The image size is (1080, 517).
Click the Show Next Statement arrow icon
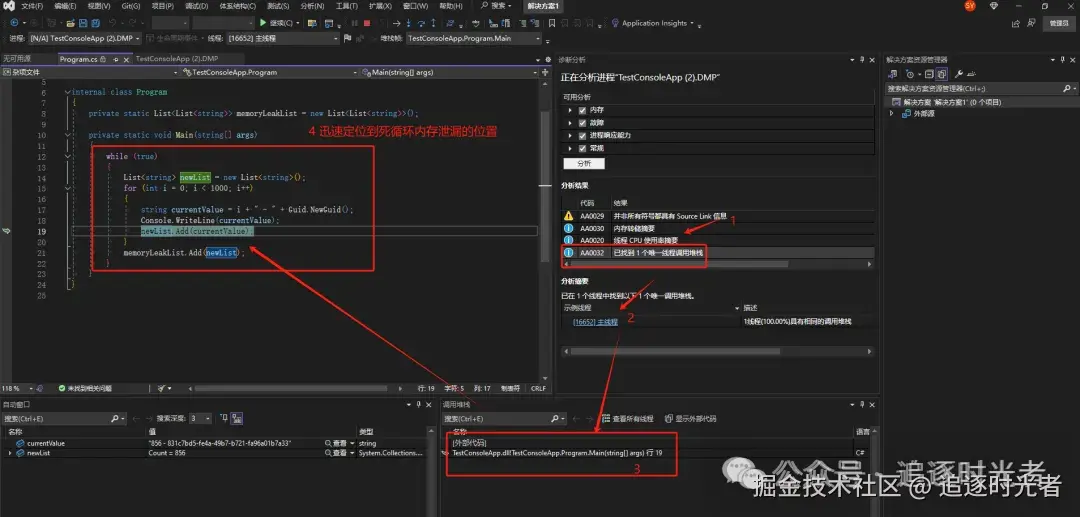coord(396,23)
